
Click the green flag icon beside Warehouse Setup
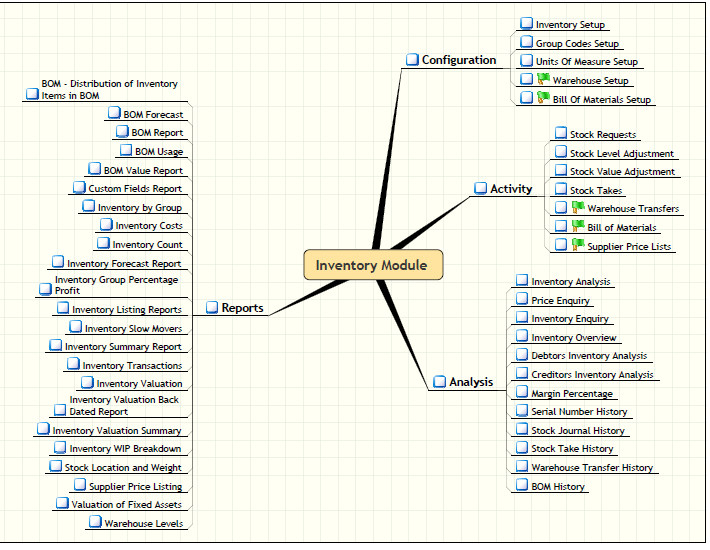tap(543, 80)
